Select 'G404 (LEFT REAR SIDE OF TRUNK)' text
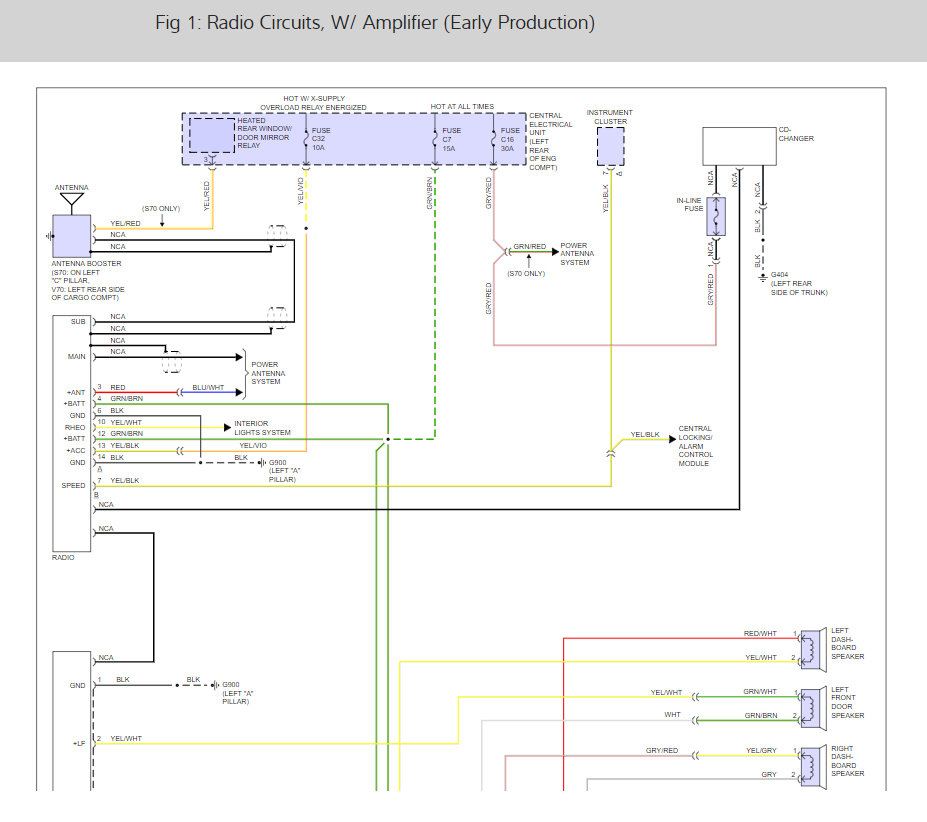The image size is (927, 822). (x=799, y=283)
